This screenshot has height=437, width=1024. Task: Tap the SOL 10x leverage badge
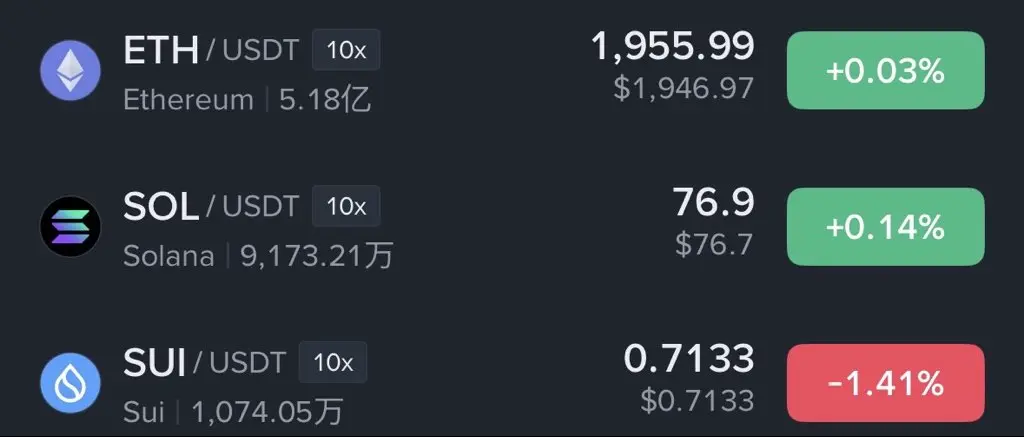[346, 206]
